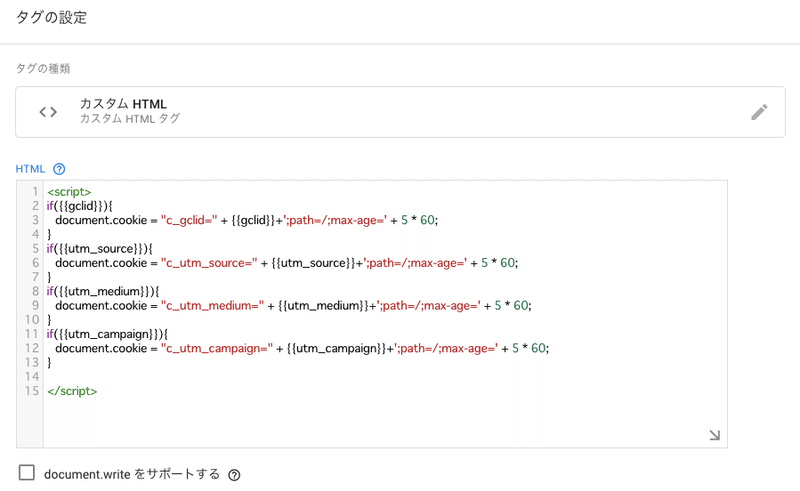Click code line 6 setting c_utm_source cookie
This screenshot has height=491, width=800.
point(286,263)
